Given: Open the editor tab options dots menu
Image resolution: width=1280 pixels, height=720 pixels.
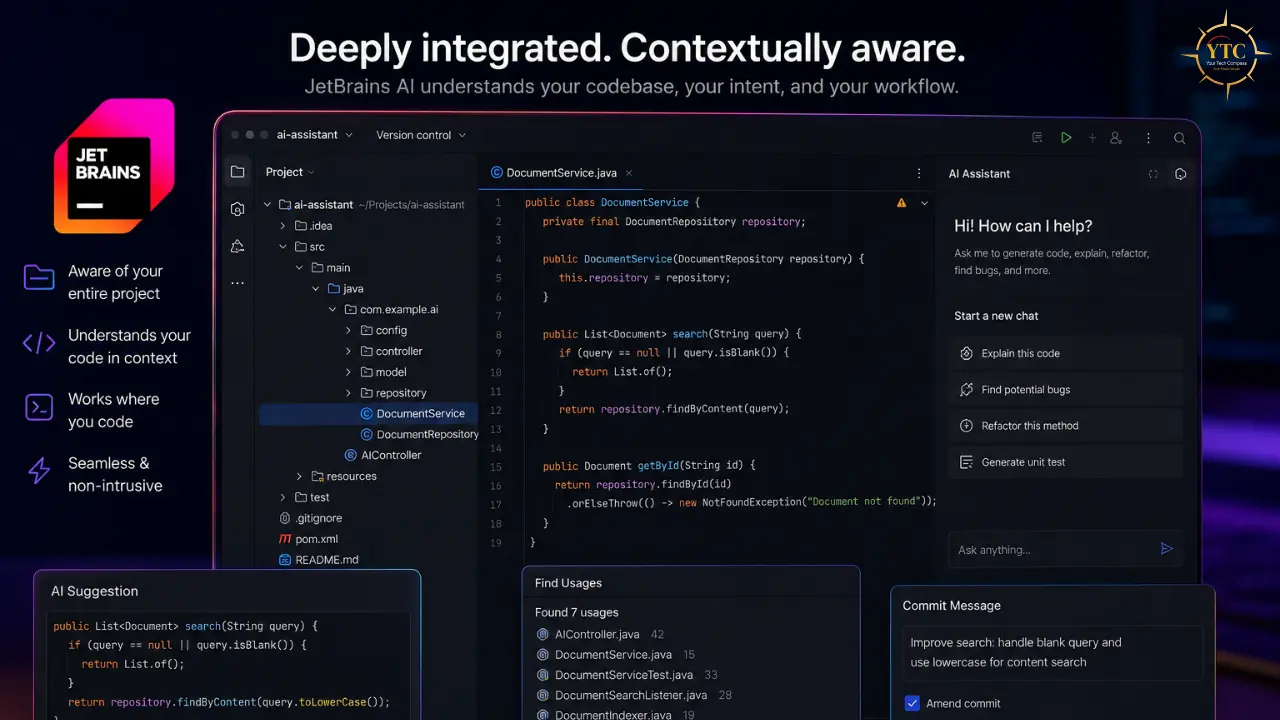Looking at the screenshot, I should (919, 173).
